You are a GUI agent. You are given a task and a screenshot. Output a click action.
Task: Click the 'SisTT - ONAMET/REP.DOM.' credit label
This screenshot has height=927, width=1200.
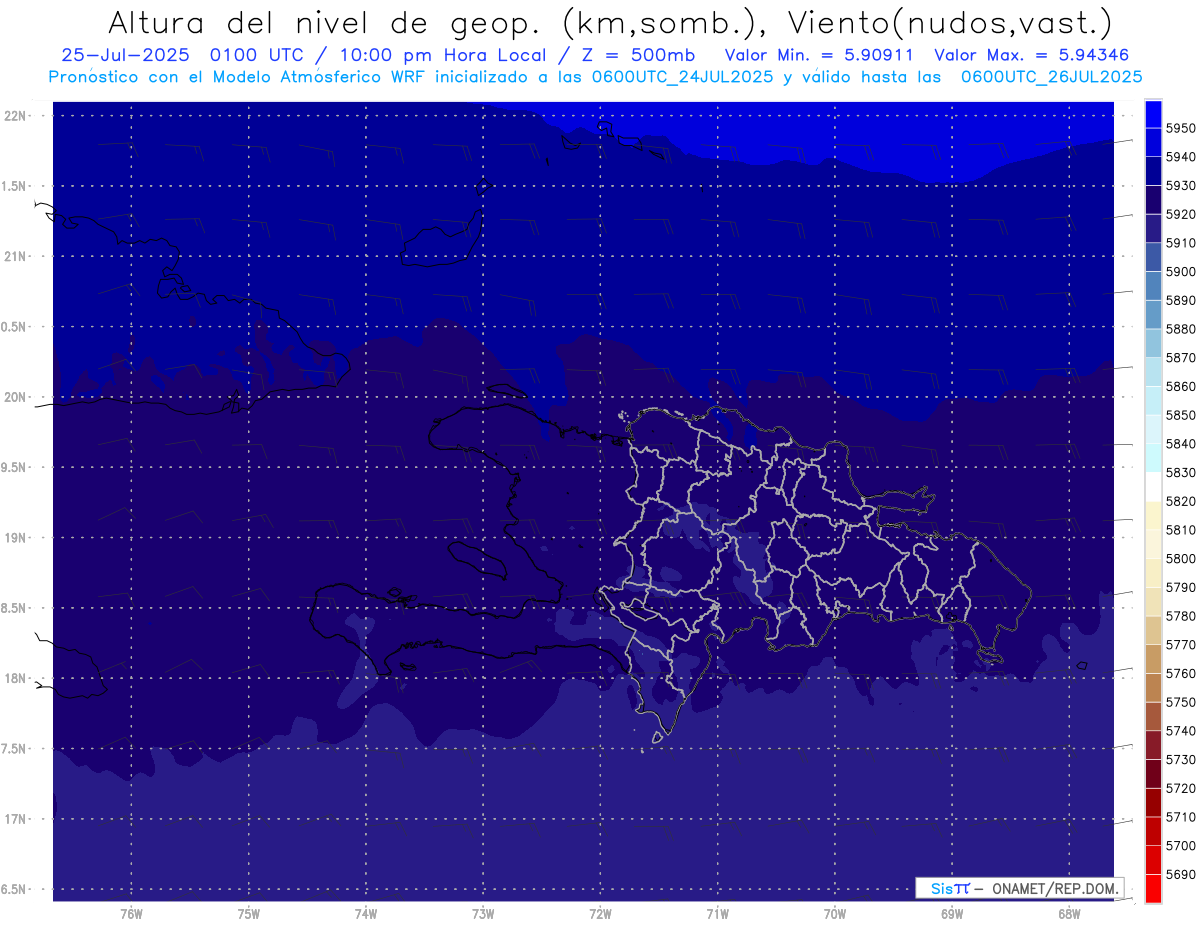(x=1022, y=888)
